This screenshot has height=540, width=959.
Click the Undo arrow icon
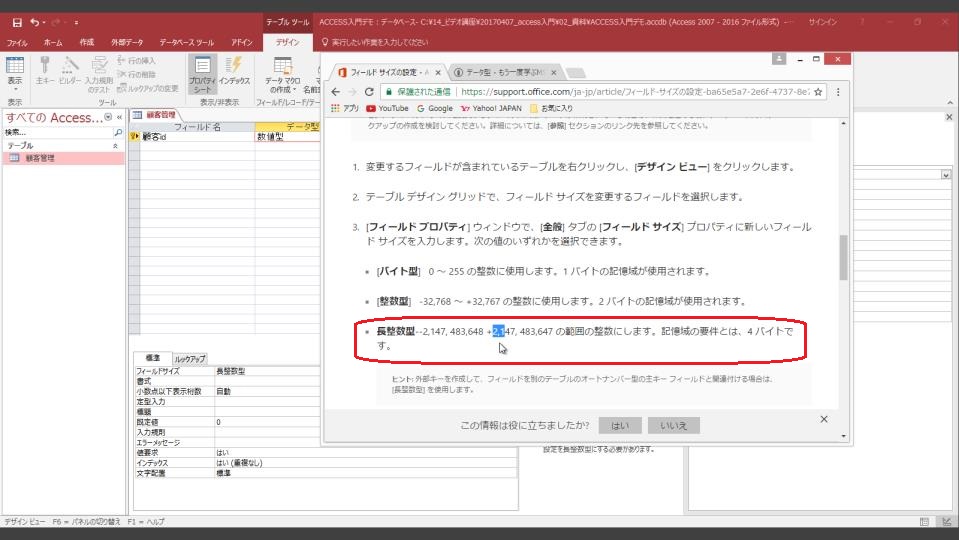(x=36, y=22)
